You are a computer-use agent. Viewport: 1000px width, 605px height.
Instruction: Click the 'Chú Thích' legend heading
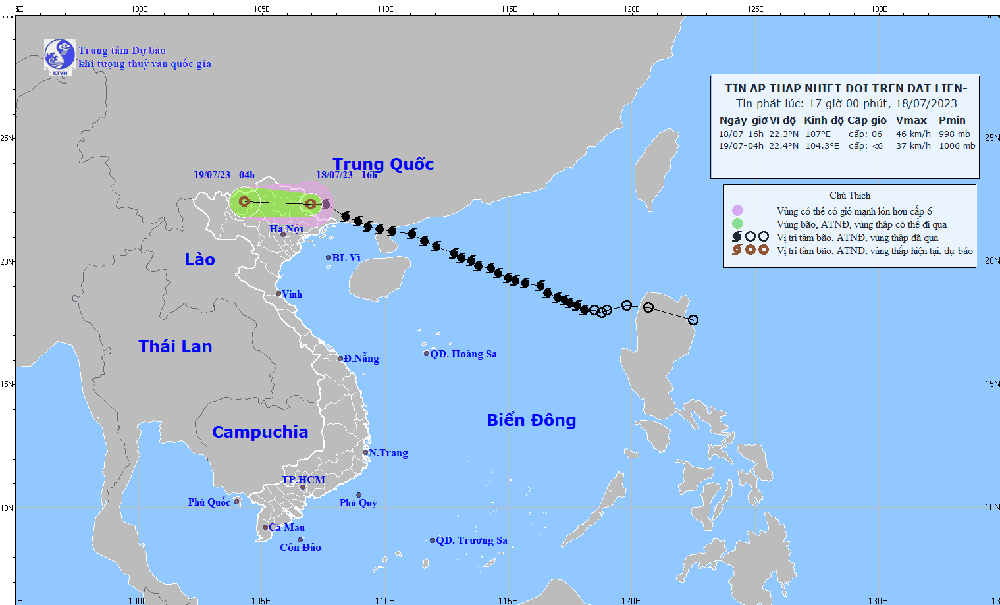849,196
